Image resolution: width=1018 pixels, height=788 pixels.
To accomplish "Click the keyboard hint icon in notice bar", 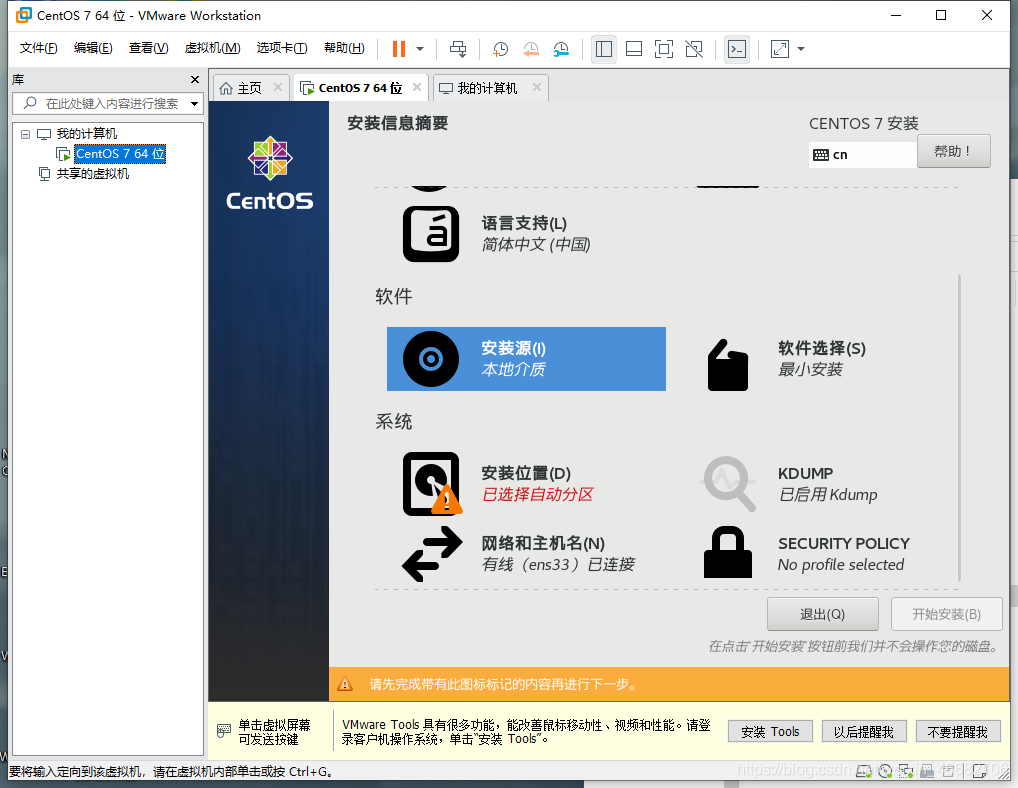I will [223, 731].
